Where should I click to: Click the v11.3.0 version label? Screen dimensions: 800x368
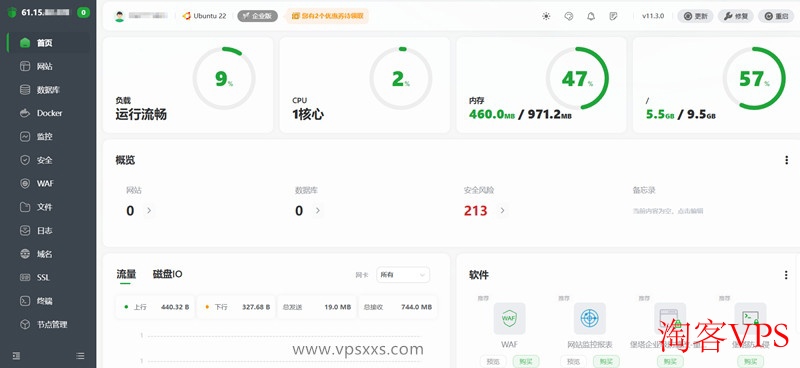coord(653,16)
